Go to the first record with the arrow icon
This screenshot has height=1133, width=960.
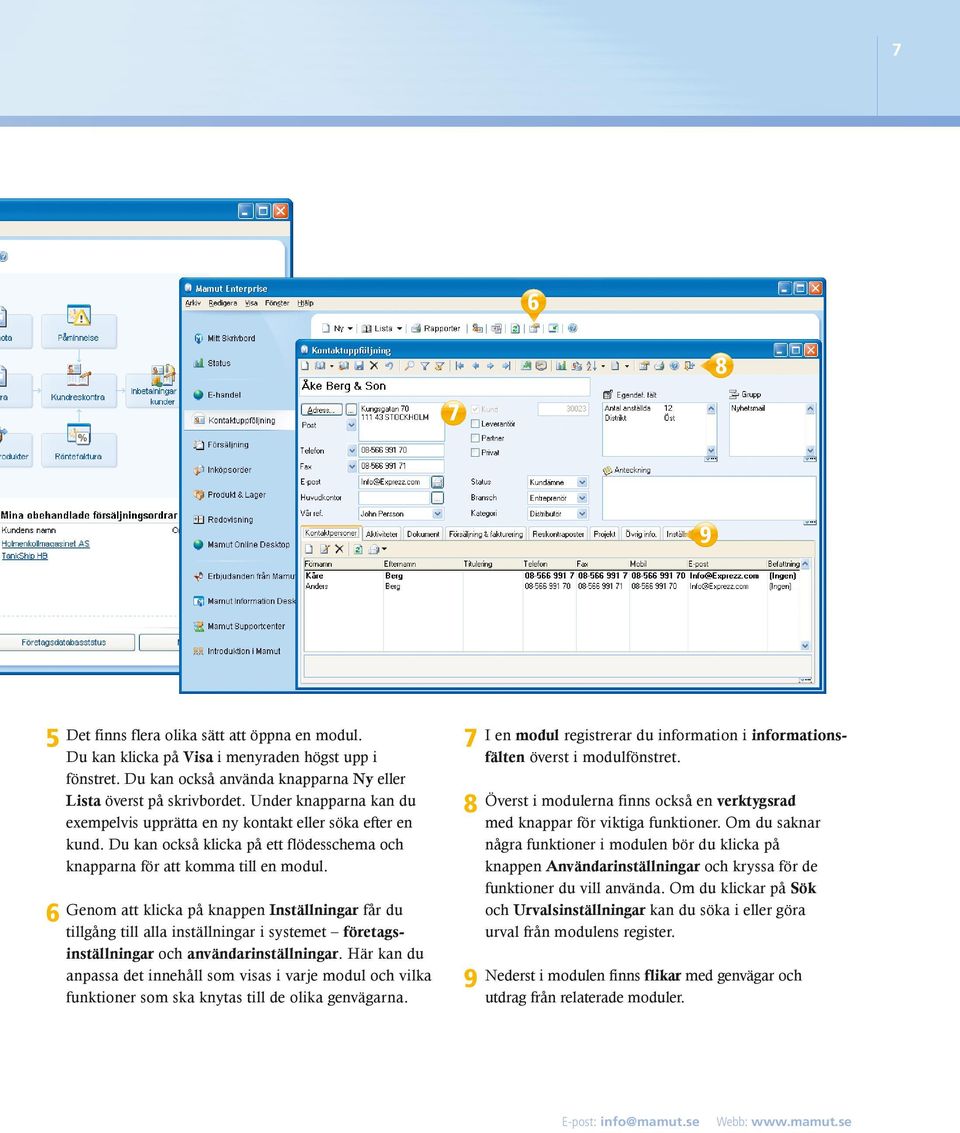pyautogui.click(x=459, y=366)
